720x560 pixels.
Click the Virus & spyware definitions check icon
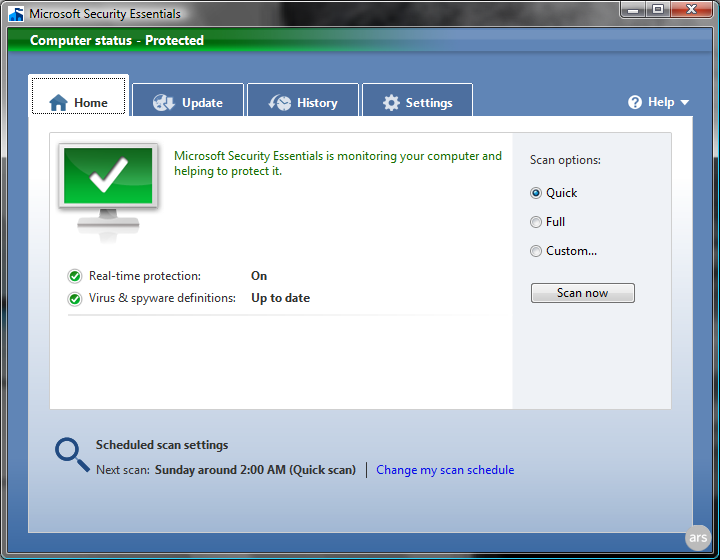click(74, 299)
